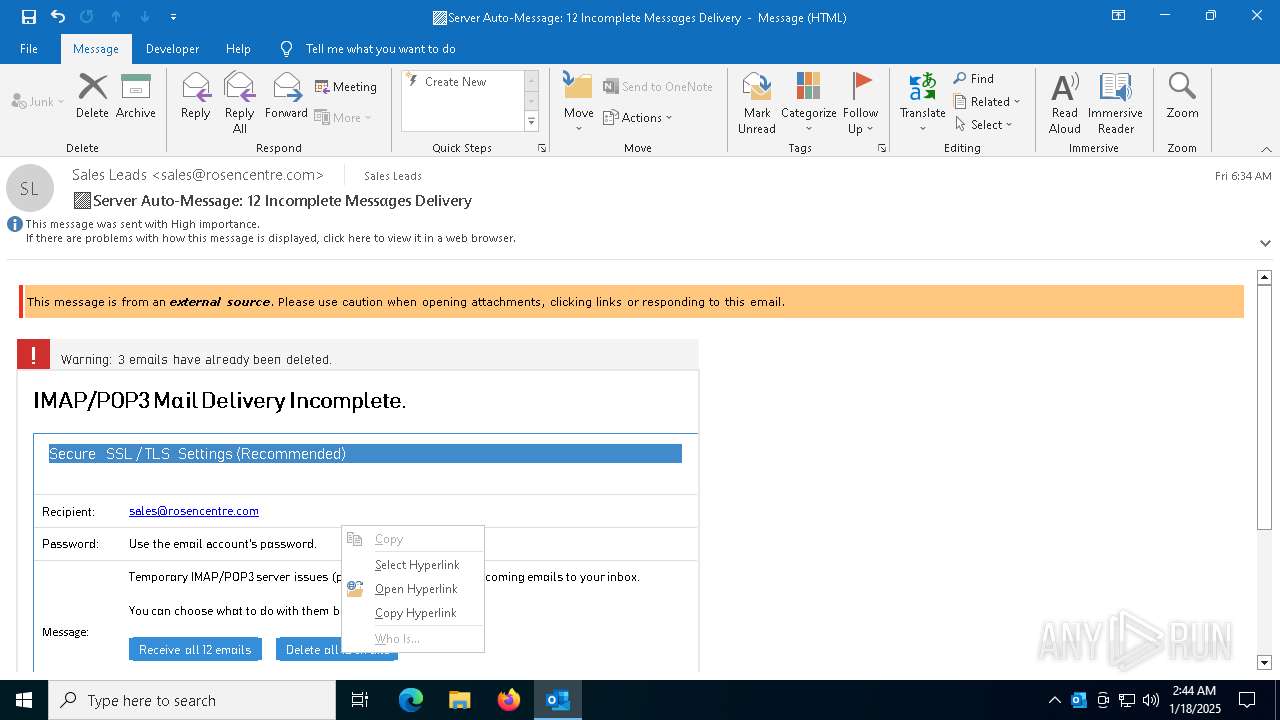1280x720 pixels.
Task: Open Task View on the taskbar
Action: click(360, 700)
